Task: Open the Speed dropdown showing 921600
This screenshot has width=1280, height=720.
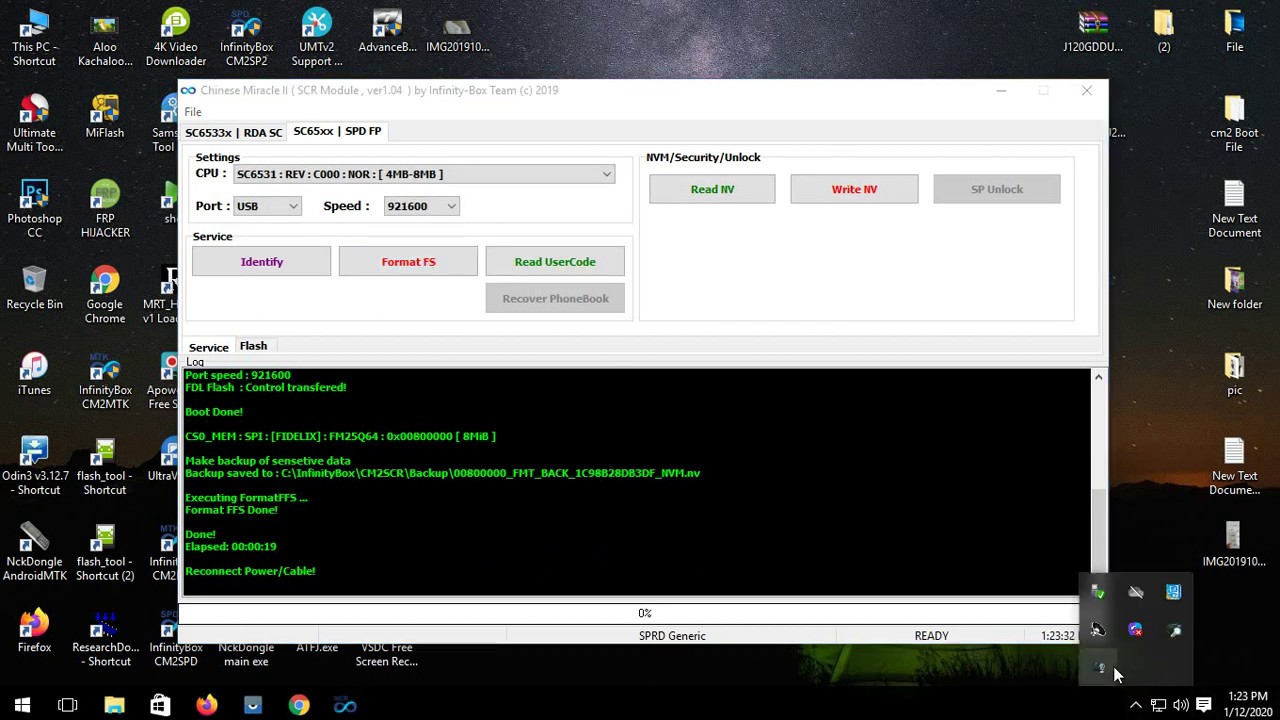Action: pyautogui.click(x=421, y=206)
